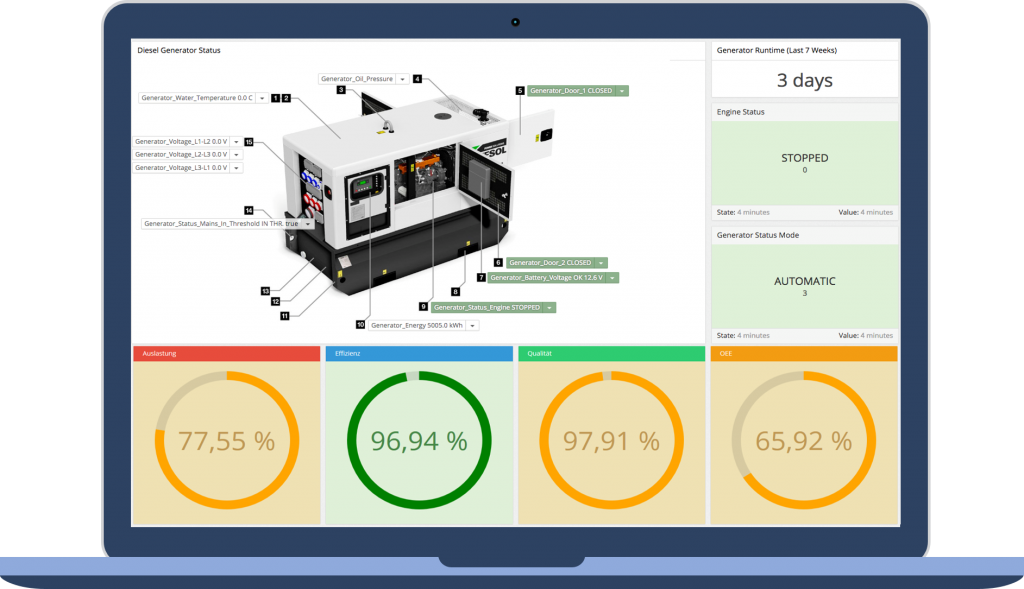Click the number 10 marker by Generator_Energy
Viewport: 1024px width, 589px height.
click(361, 325)
